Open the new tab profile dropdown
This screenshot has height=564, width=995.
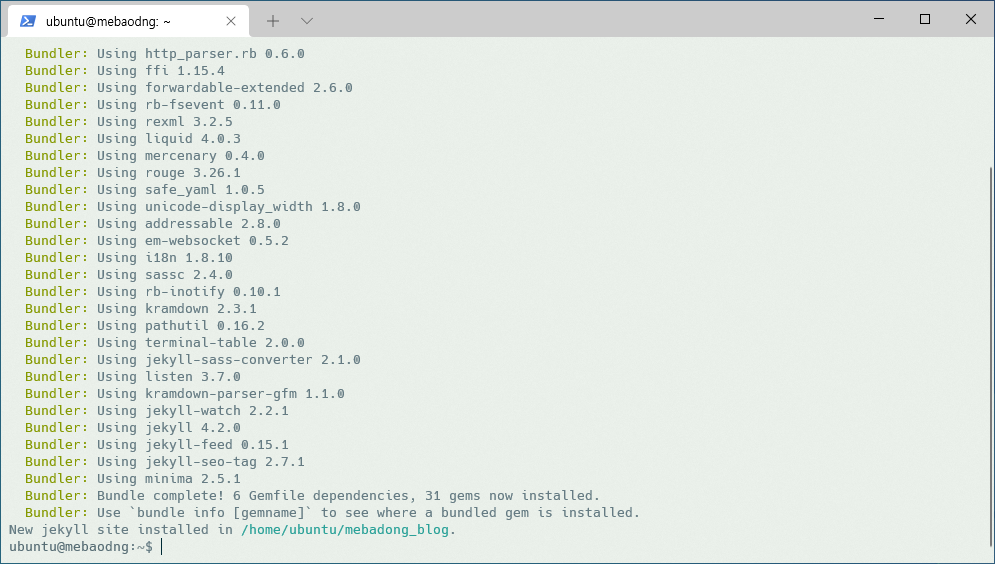coord(306,21)
